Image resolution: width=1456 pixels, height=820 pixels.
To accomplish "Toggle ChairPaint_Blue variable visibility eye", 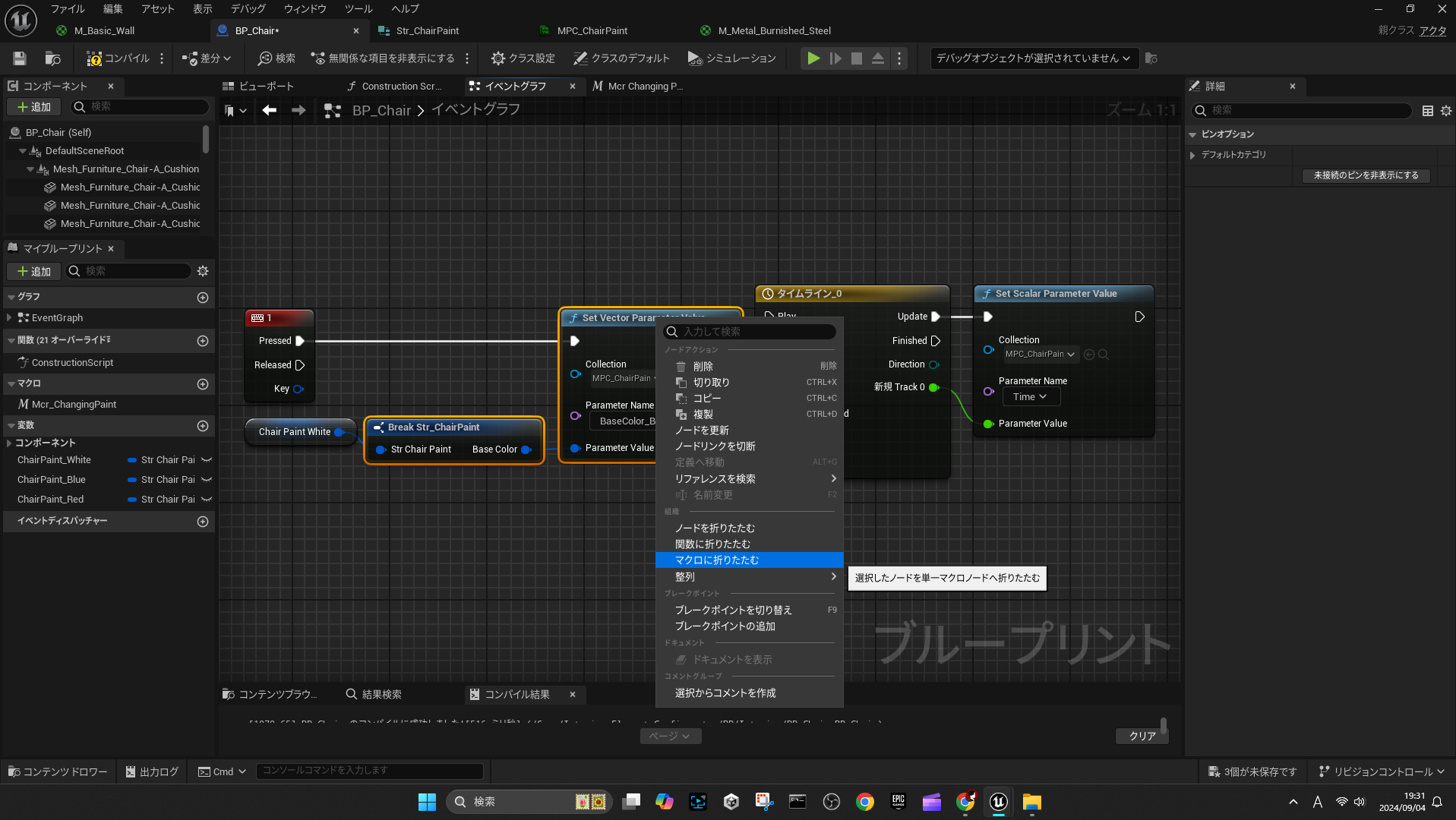I will (207, 480).
